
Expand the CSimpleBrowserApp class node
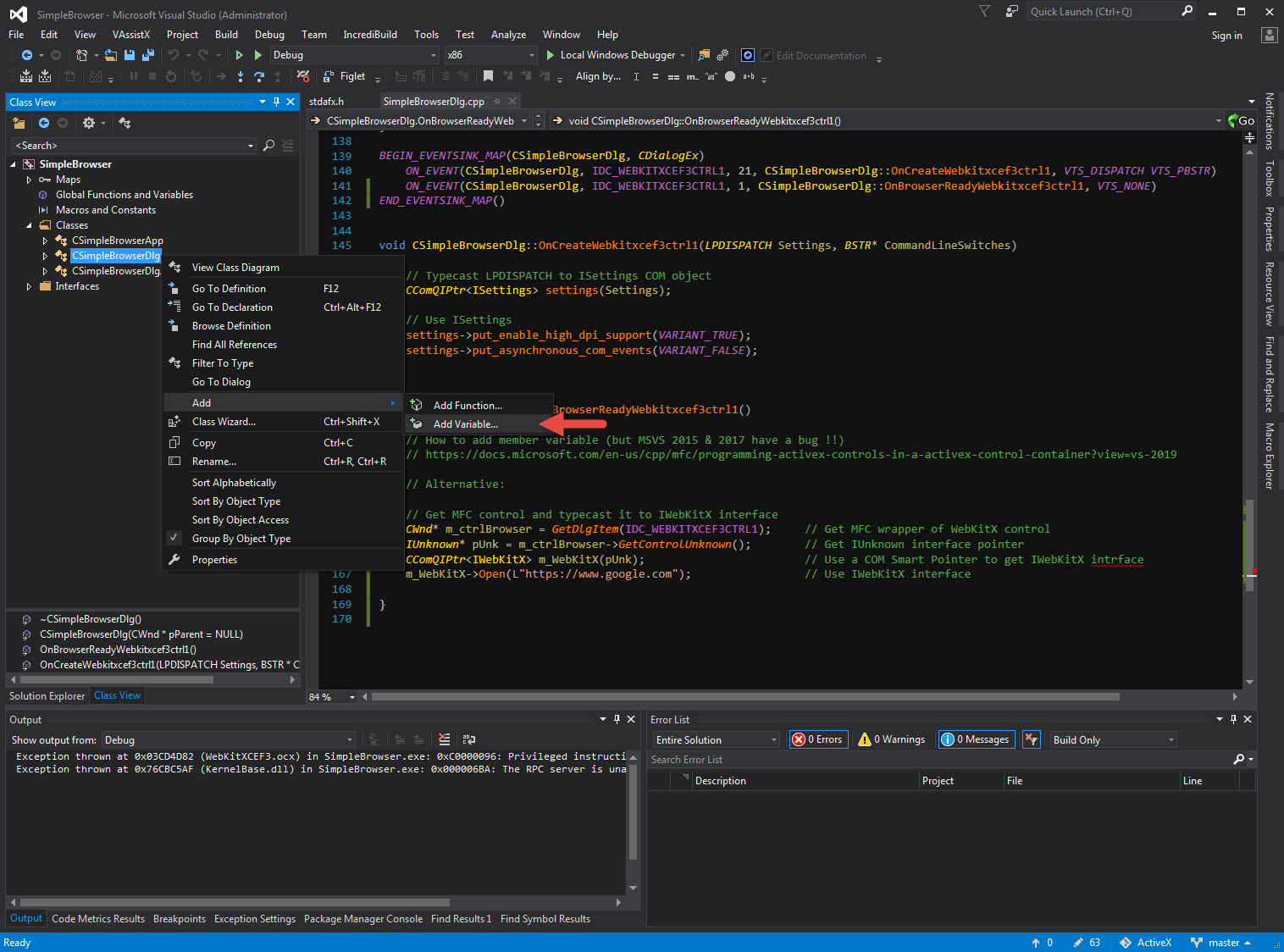pyautogui.click(x=45, y=241)
